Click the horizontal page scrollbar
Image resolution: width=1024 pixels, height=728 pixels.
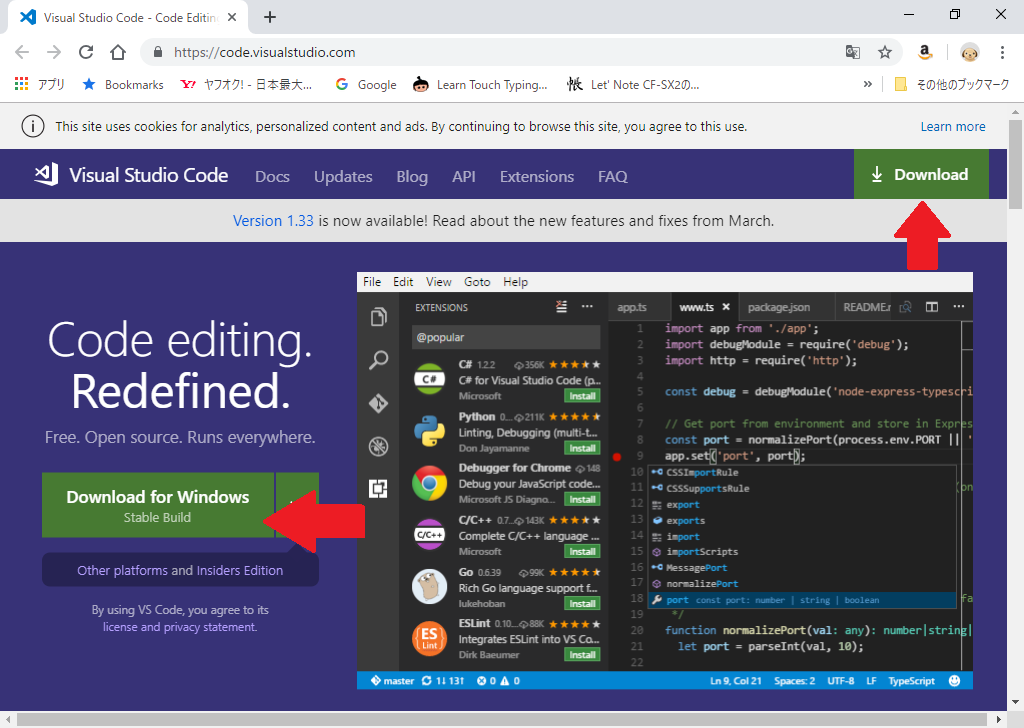tap(502, 720)
